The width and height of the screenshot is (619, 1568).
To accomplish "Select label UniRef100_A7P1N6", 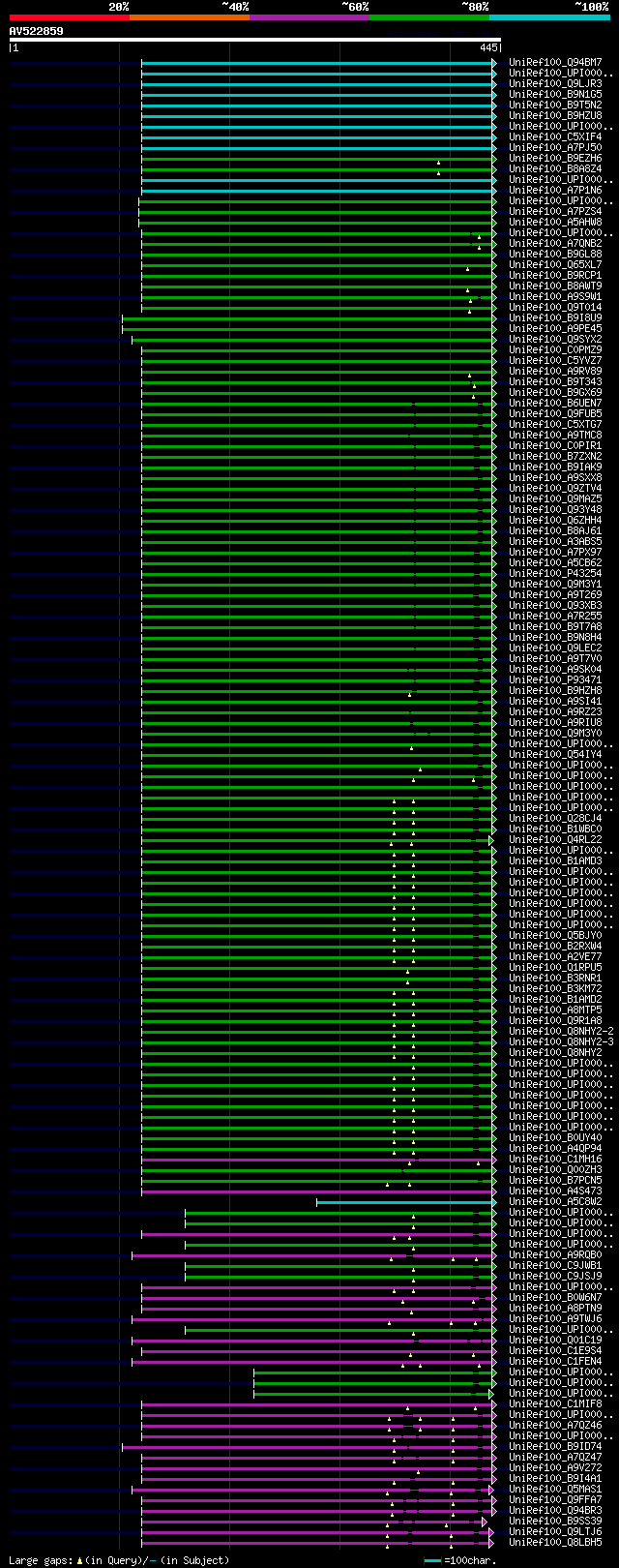I will point(555,191).
